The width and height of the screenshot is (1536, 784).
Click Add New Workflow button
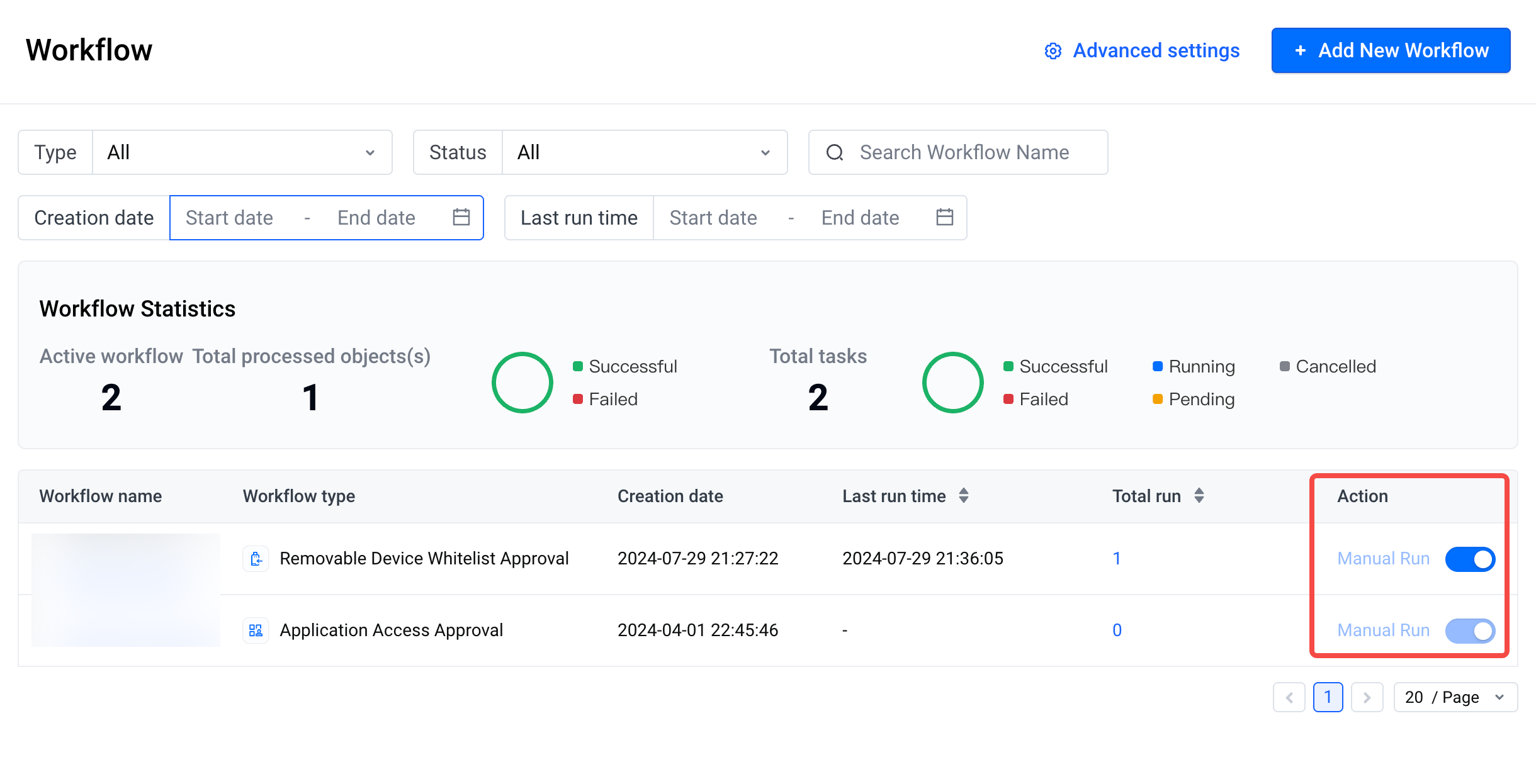point(1391,50)
